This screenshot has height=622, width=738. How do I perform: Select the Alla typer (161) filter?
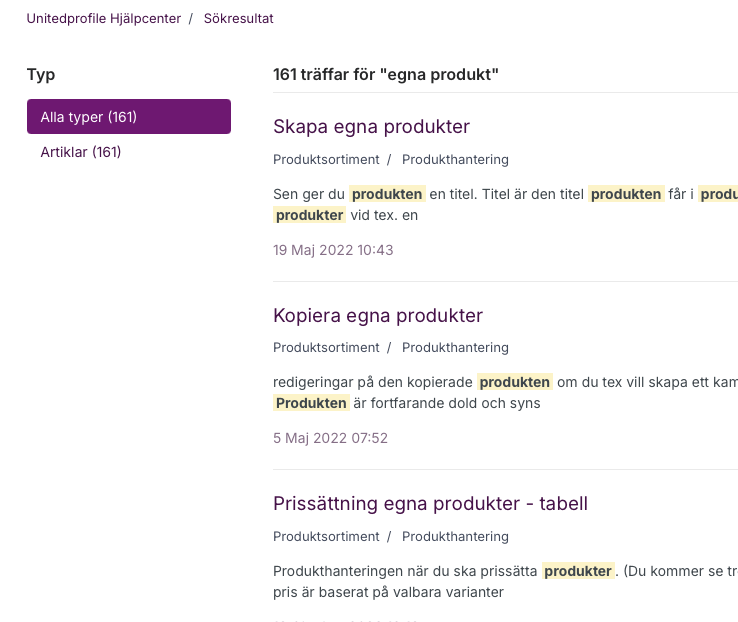(x=128, y=117)
